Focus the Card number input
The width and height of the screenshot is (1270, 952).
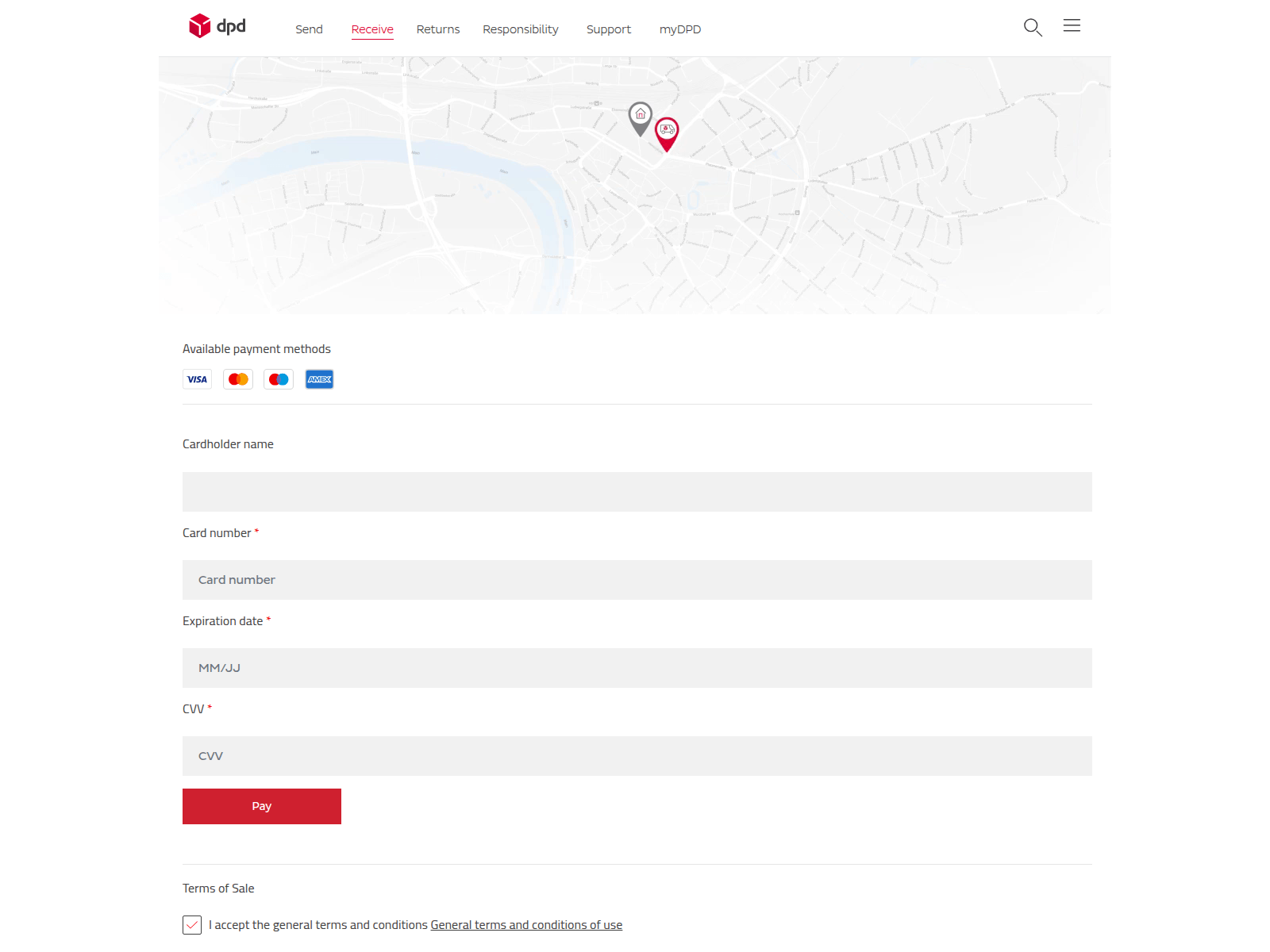[x=637, y=580]
